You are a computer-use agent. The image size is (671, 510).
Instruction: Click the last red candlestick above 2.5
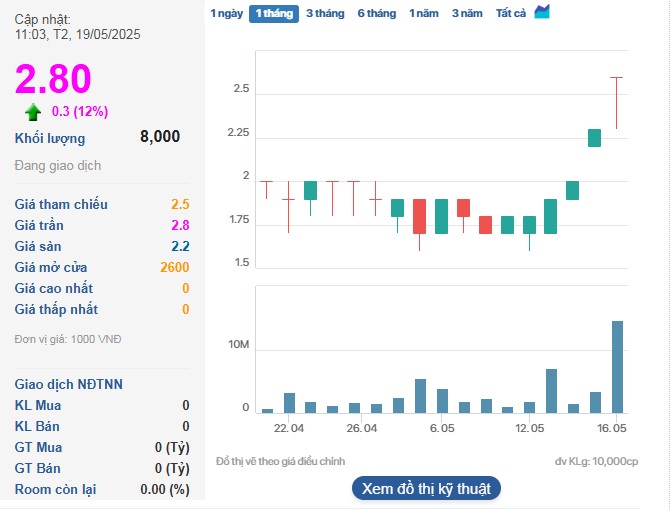click(x=617, y=100)
